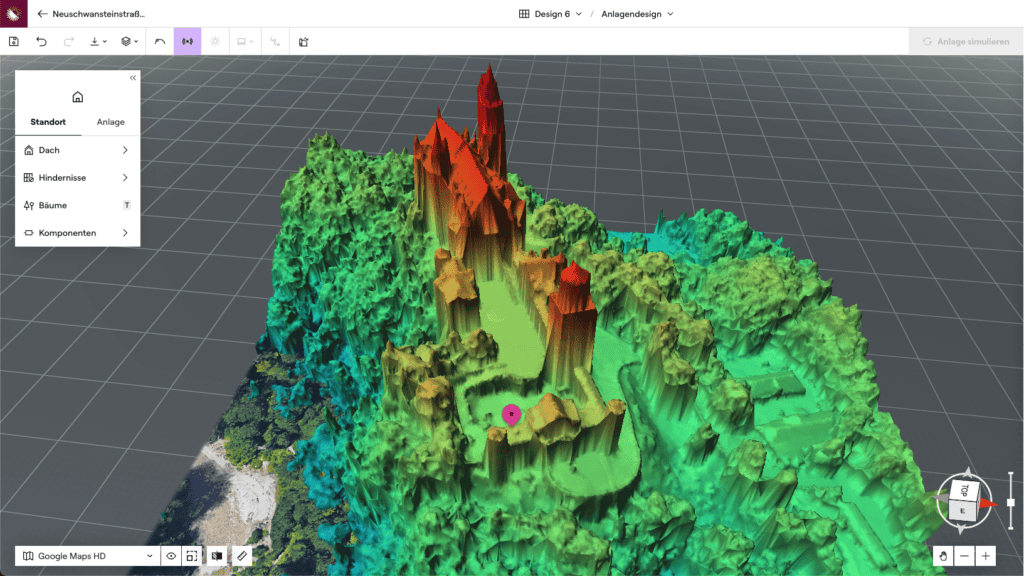Expand the Komponenten submenu chevron
Image resolution: width=1024 pixels, height=576 pixels.
pyautogui.click(x=125, y=232)
